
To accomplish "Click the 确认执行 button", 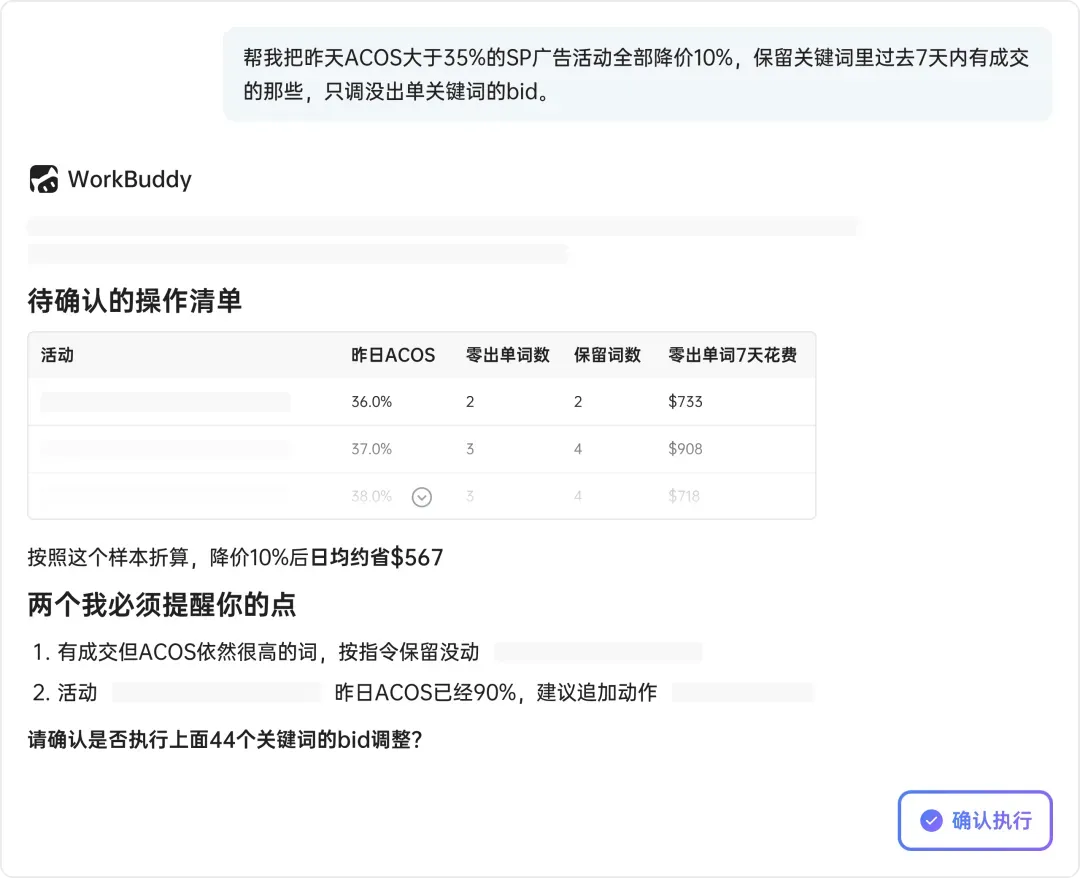I will click(x=975, y=820).
